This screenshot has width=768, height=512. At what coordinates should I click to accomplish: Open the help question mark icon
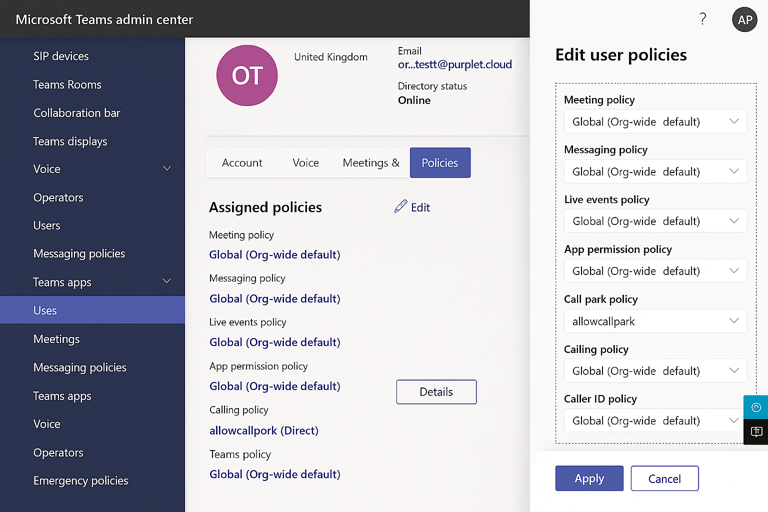[x=703, y=19]
